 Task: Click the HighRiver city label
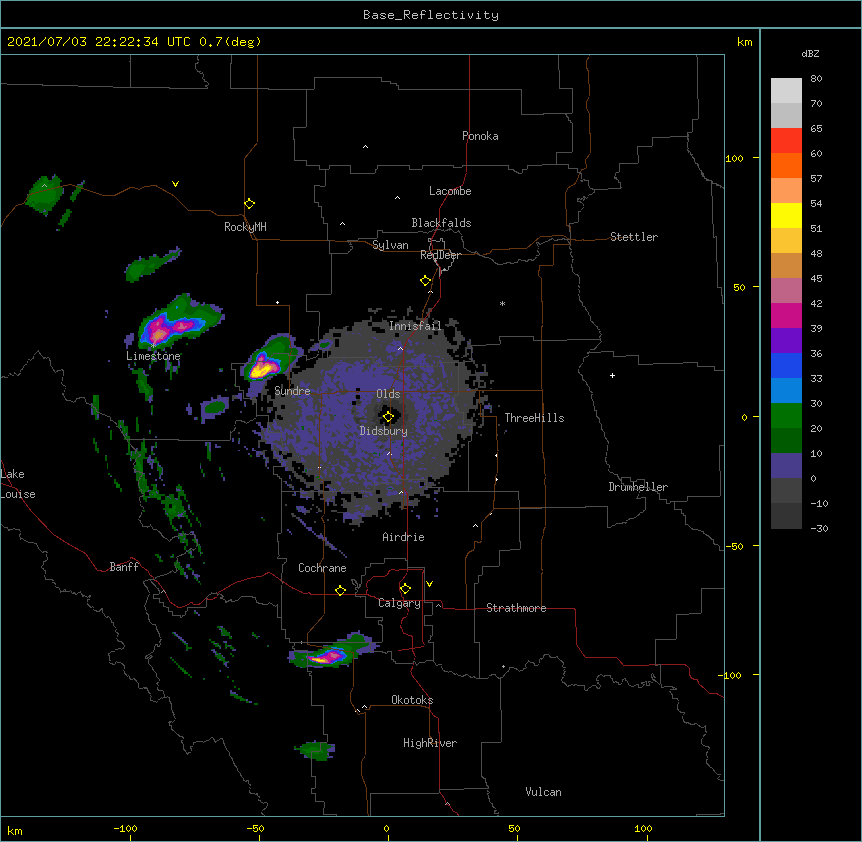[430, 743]
